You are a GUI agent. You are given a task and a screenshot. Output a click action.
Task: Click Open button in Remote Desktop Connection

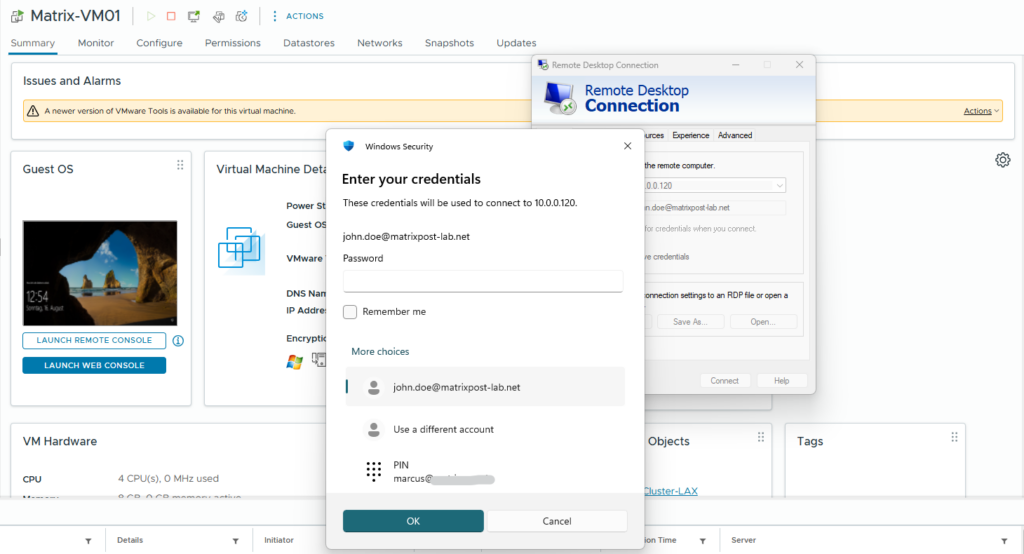(763, 321)
